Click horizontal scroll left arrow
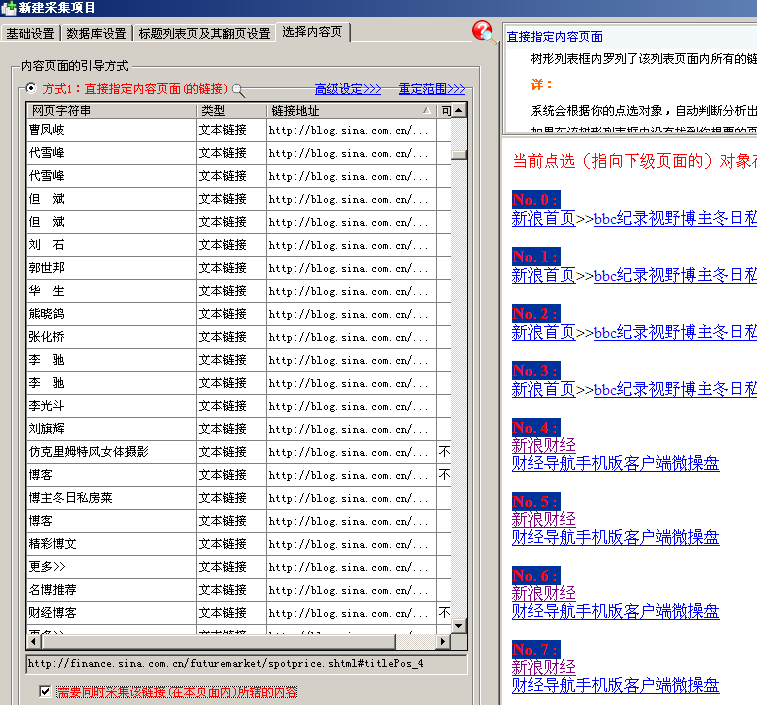 coord(34,641)
